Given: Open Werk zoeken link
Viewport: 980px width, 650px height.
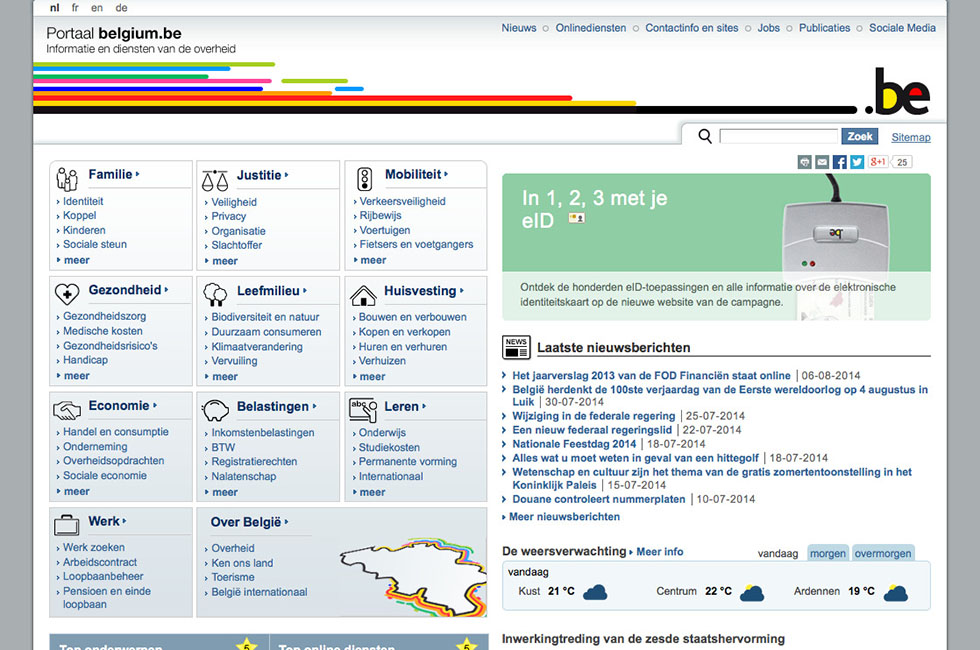Looking at the screenshot, I should (x=94, y=548).
